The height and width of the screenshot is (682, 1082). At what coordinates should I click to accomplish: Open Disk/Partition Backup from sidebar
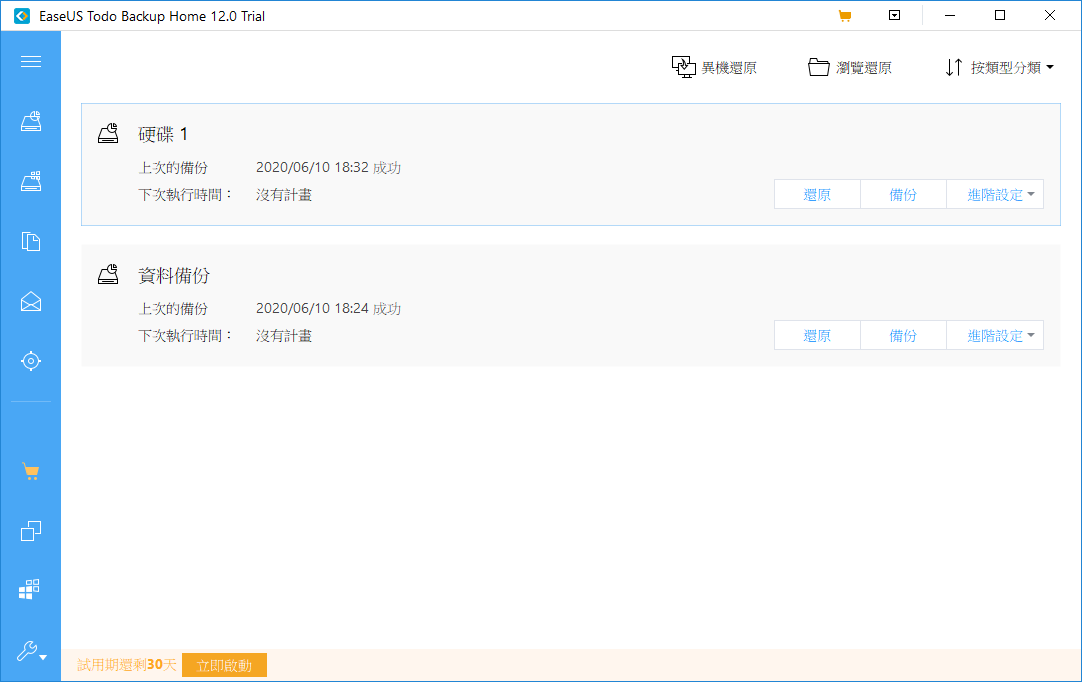tap(30, 121)
